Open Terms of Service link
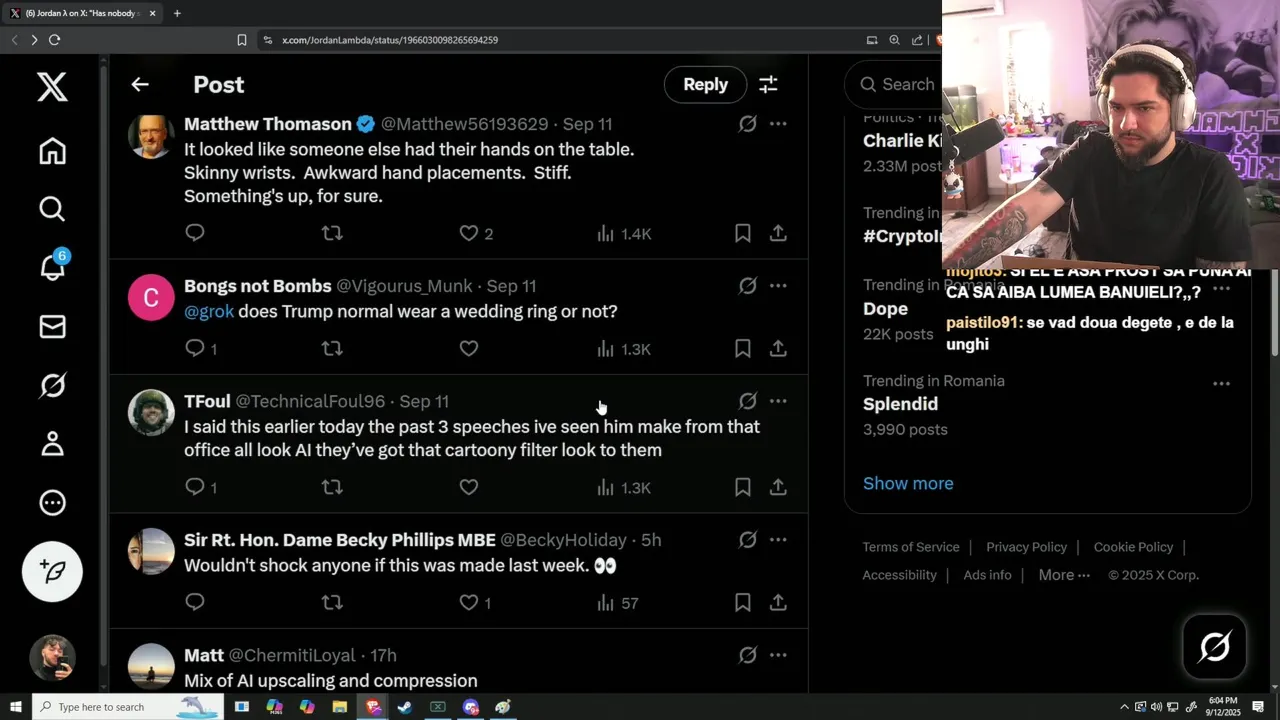Viewport: 1280px width, 720px height. [x=911, y=547]
